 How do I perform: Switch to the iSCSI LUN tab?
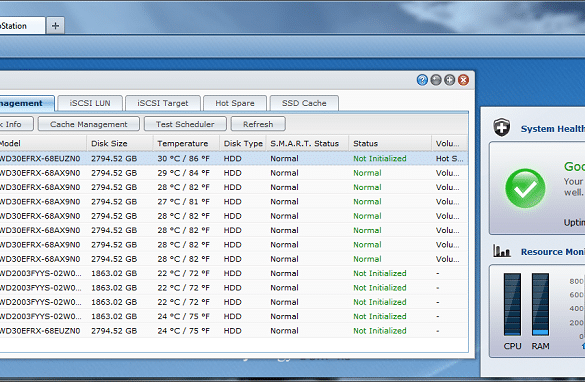tap(90, 103)
